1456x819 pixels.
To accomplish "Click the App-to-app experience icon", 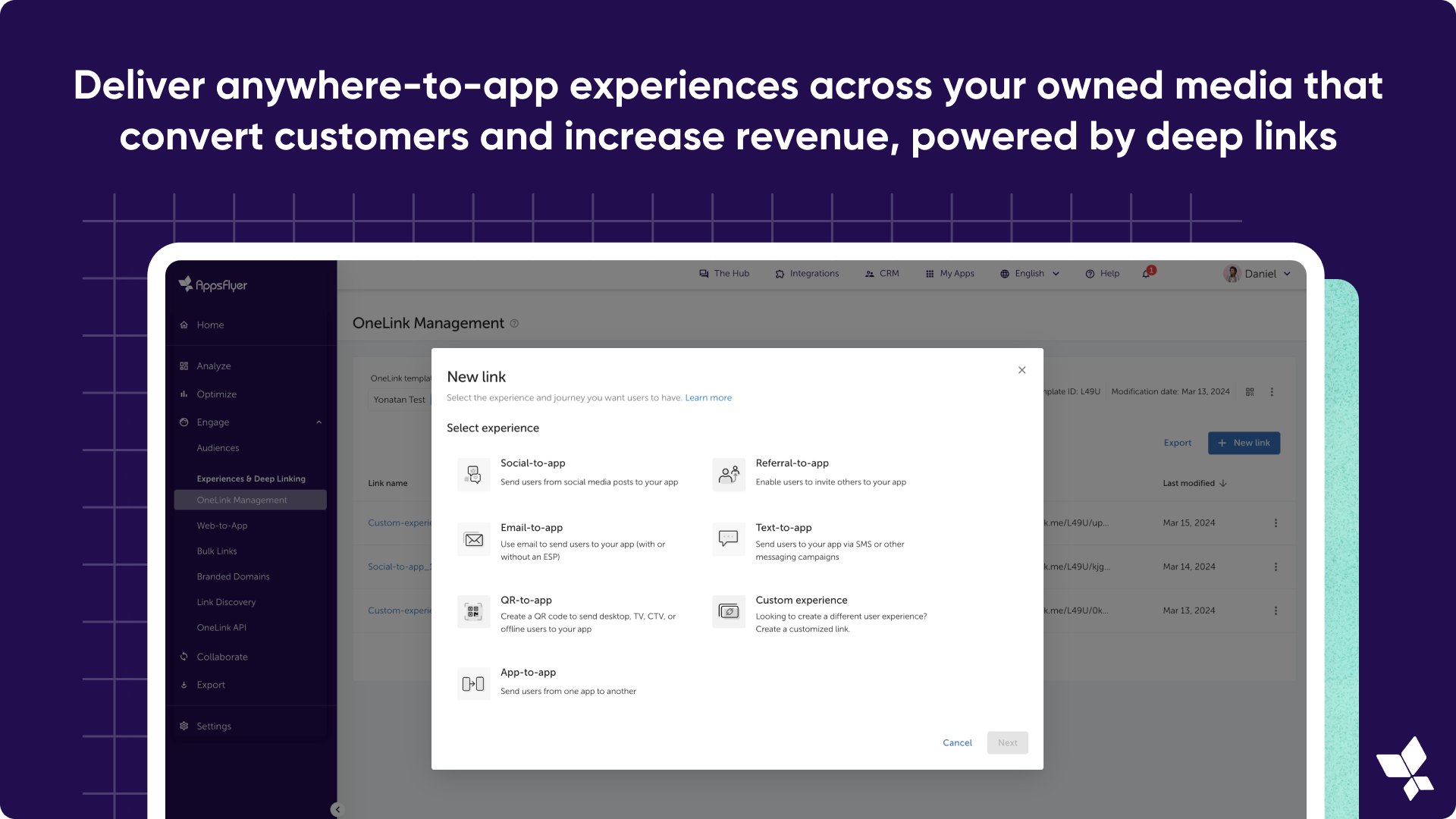I will [x=473, y=683].
